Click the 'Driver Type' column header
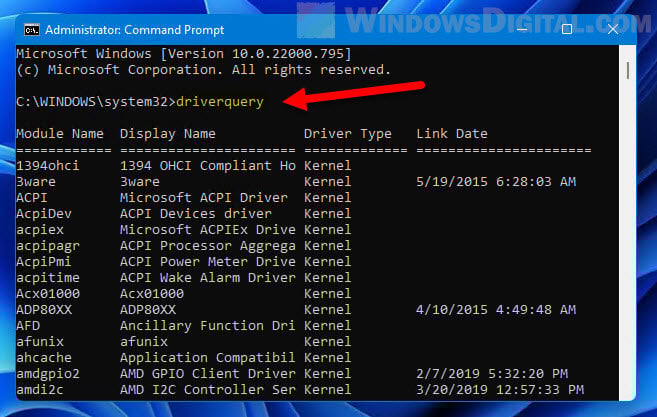Viewport: 657px width, 417px height. coord(348,134)
